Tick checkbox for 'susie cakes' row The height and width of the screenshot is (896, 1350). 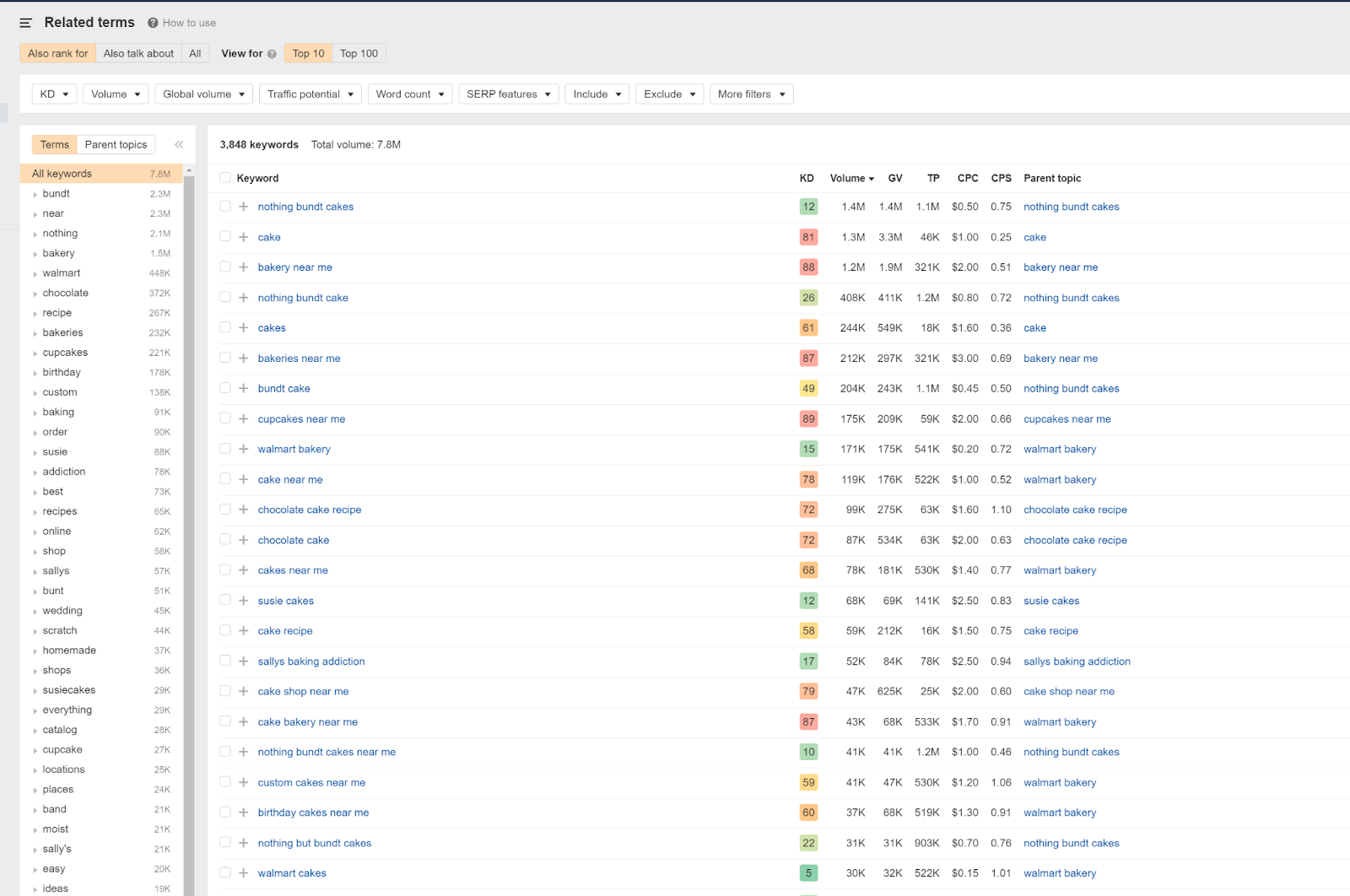coord(225,600)
